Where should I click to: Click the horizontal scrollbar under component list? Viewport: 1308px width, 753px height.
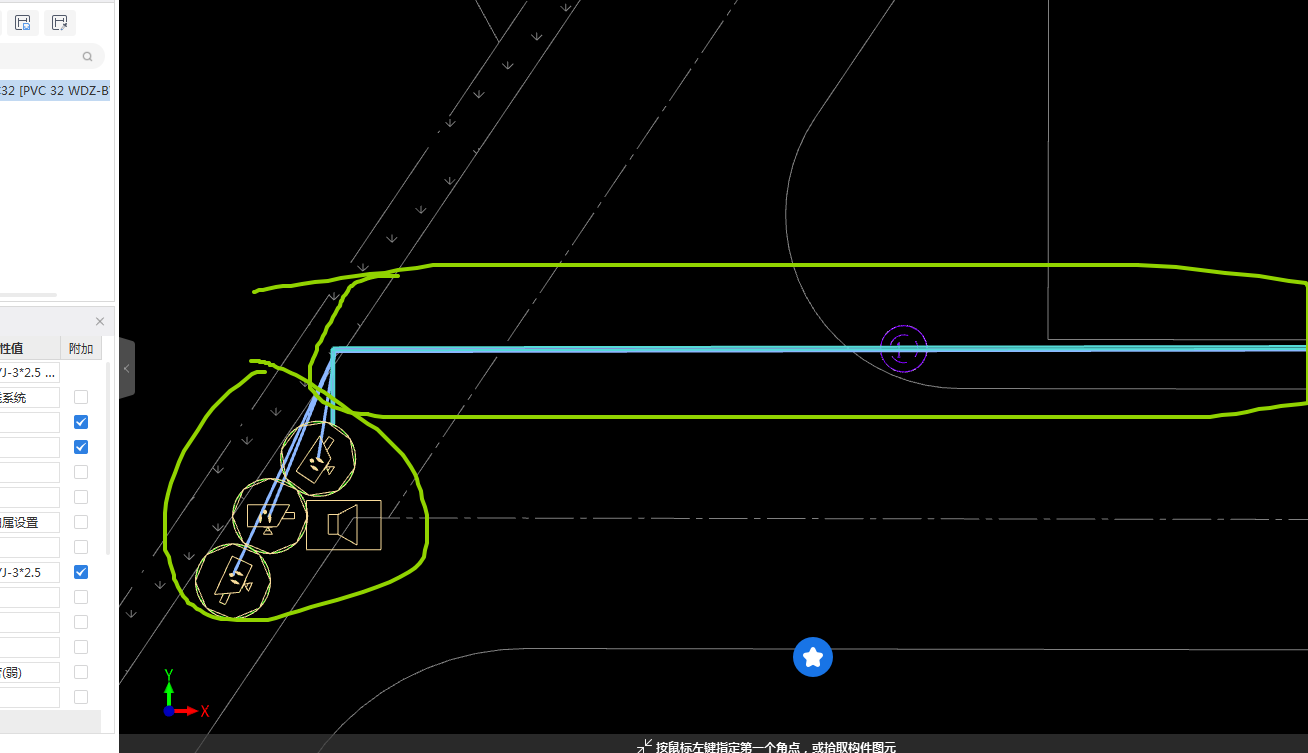(28, 295)
